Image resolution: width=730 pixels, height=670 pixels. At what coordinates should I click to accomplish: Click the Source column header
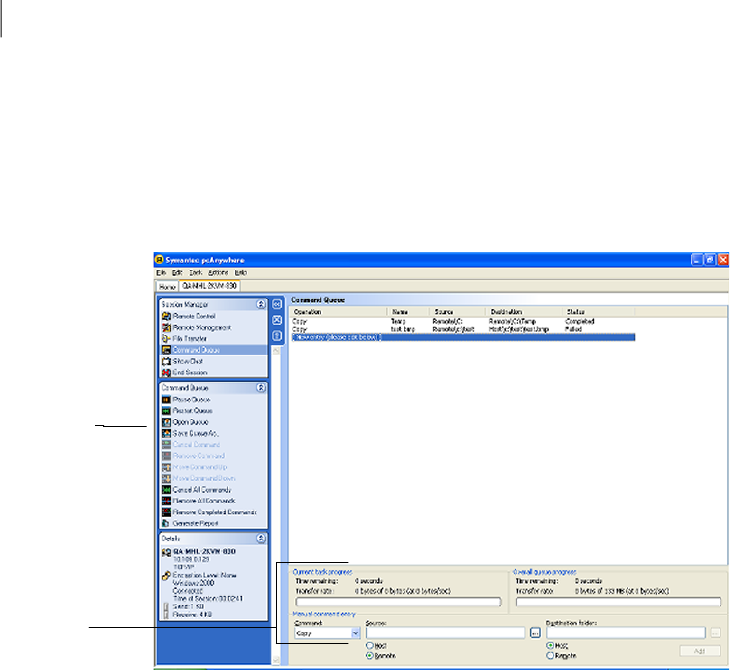point(457,312)
